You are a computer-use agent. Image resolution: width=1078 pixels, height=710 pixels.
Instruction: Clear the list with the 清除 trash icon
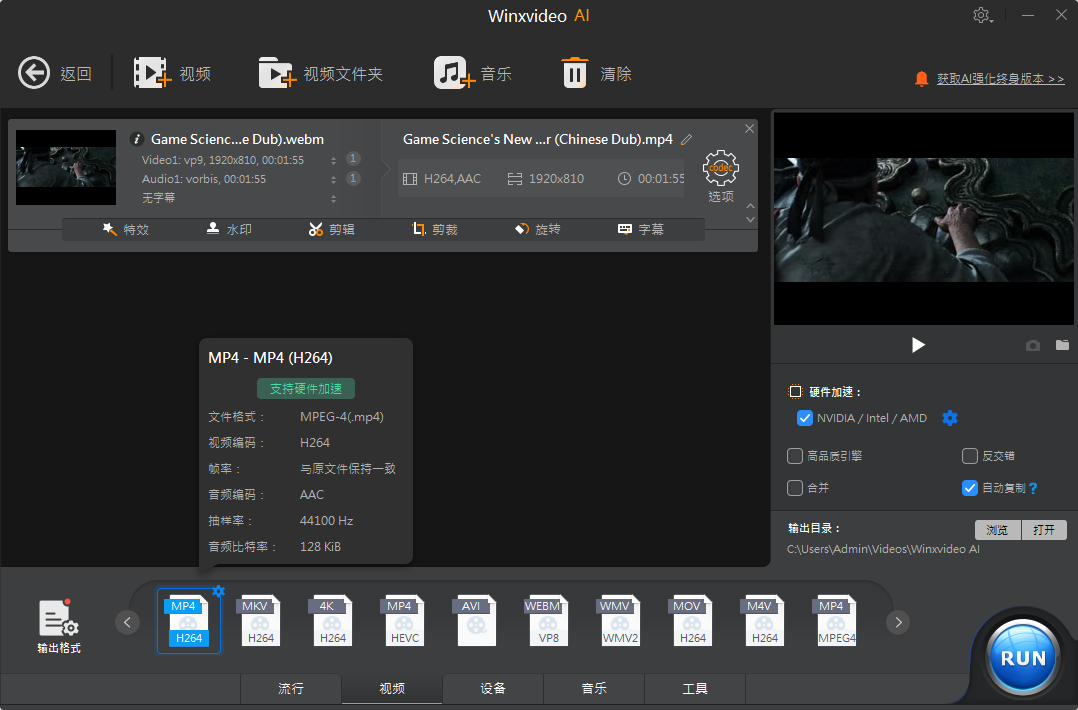click(x=575, y=73)
